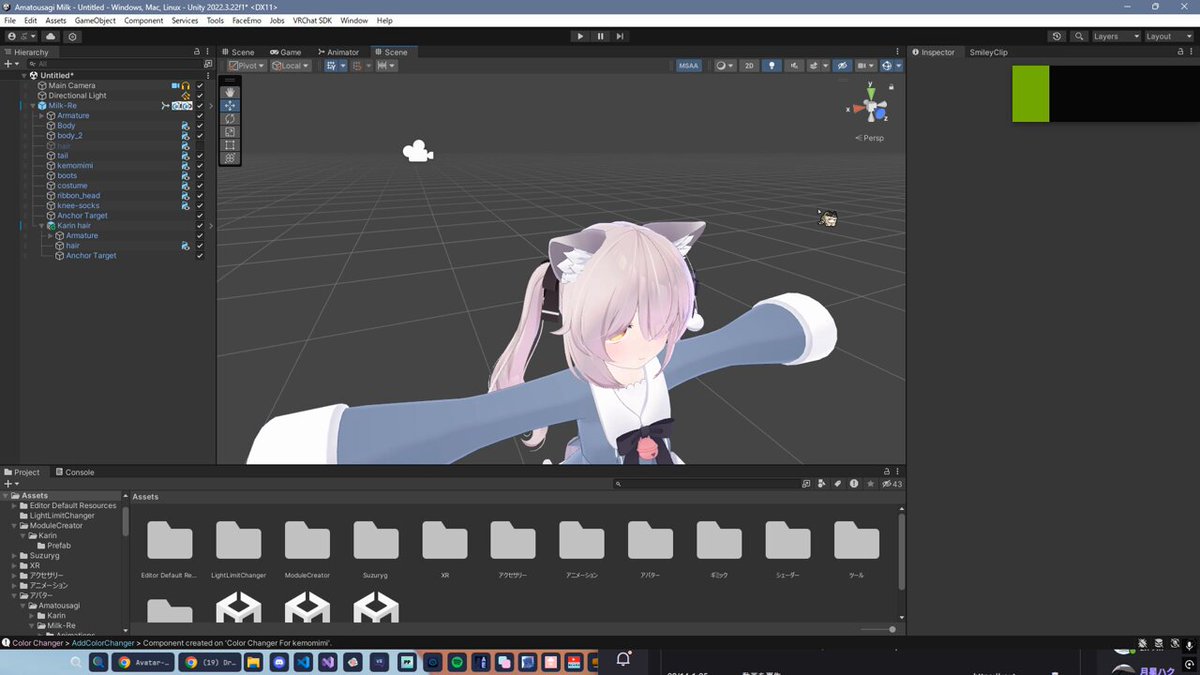This screenshot has width=1200, height=675.
Task: Open the version control settings icon
Action: [x=72, y=36]
